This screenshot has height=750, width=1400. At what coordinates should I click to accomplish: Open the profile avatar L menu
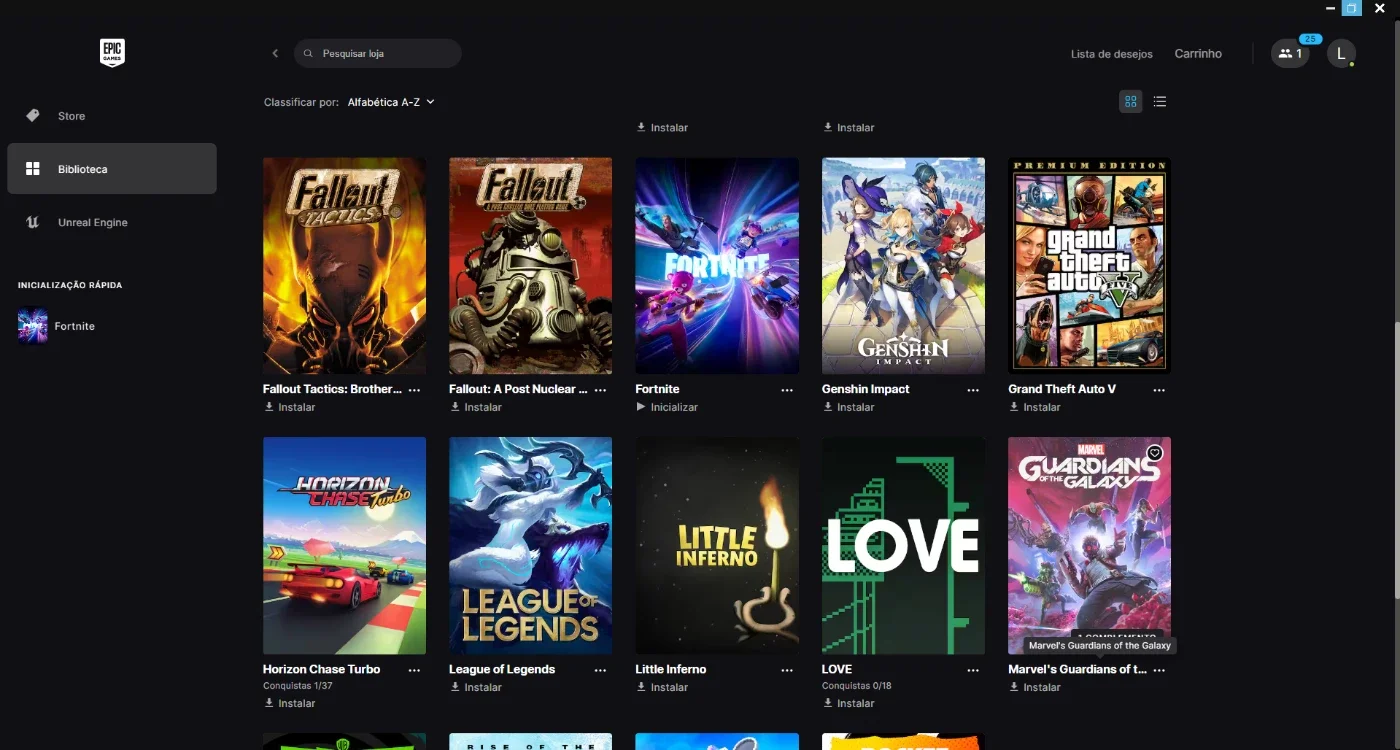(1341, 54)
